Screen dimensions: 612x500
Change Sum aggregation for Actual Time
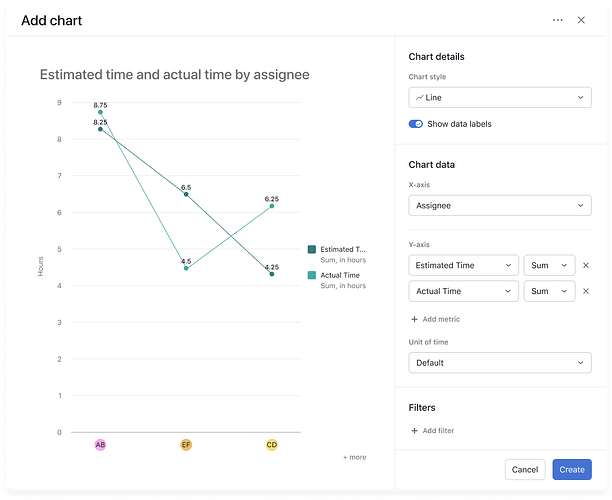tap(550, 291)
